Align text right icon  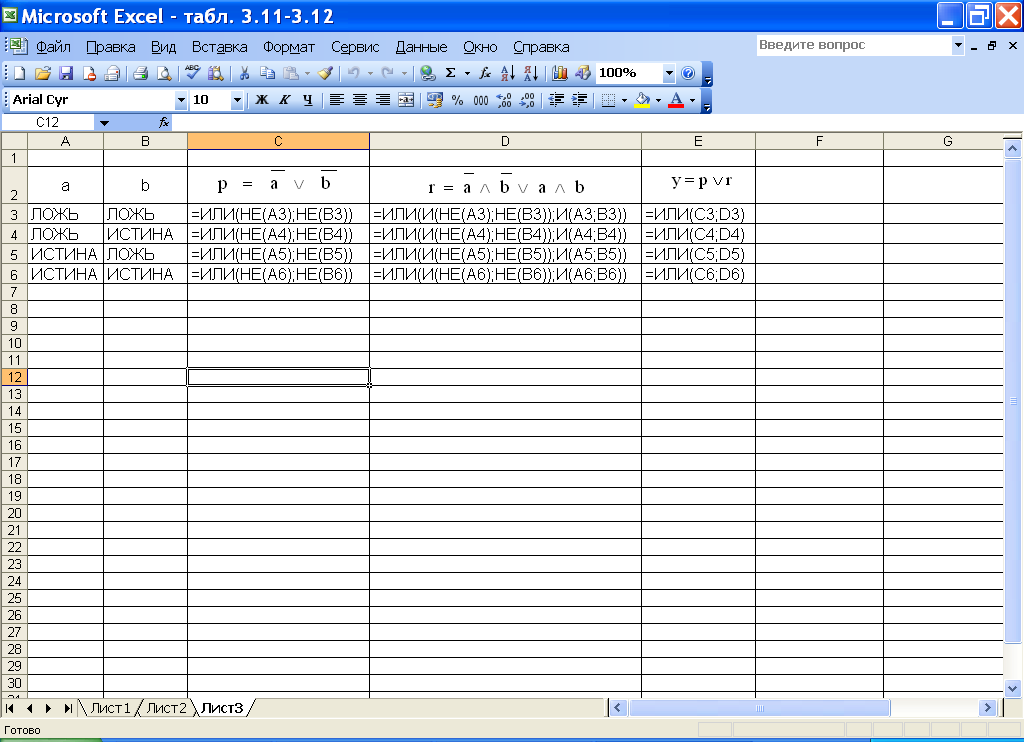[383, 100]
